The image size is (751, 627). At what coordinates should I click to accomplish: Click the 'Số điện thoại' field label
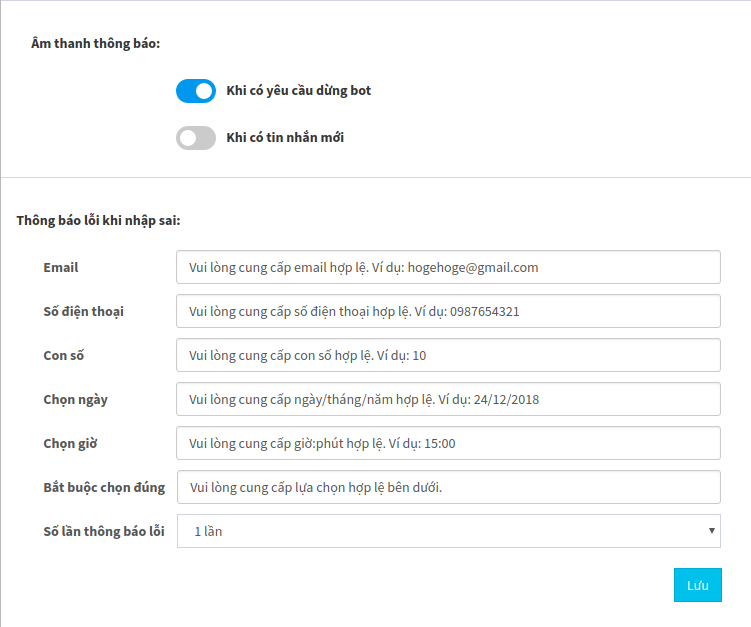[x=83, y=311]
